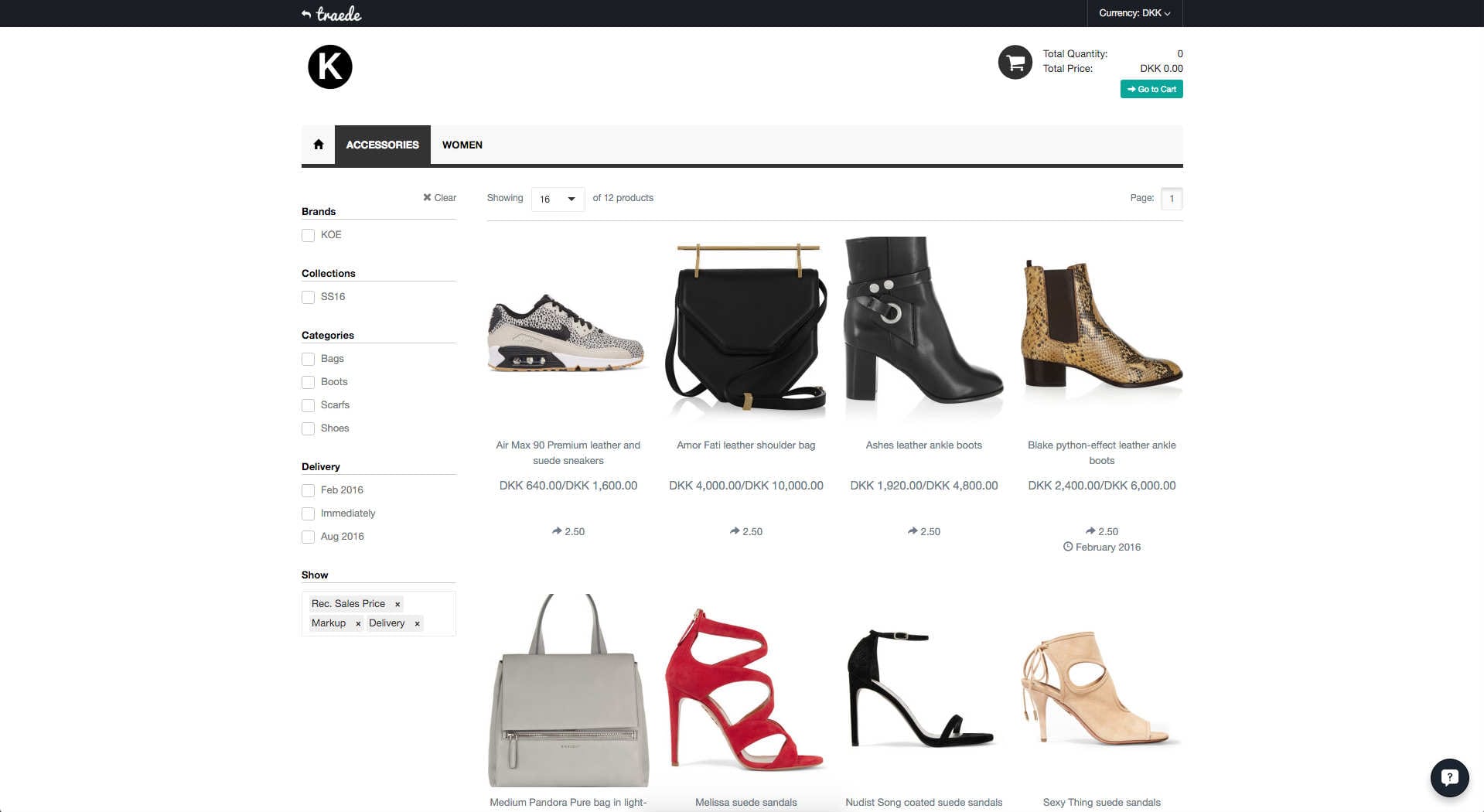
Task: Switch to the Women tab
Action: point(462,145)
